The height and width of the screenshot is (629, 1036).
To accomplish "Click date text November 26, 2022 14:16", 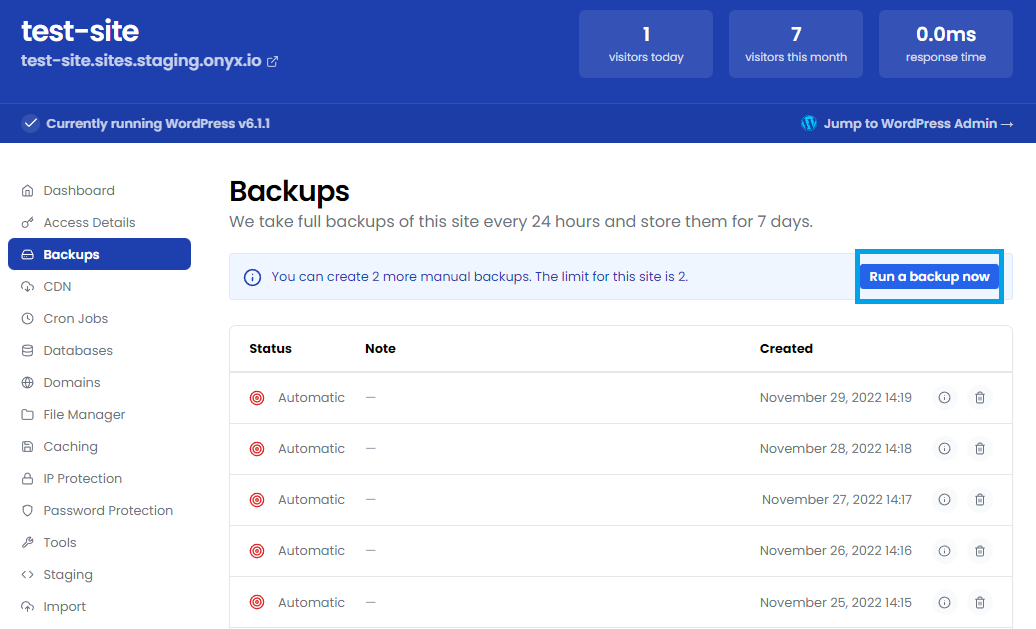I will (836, 551).
